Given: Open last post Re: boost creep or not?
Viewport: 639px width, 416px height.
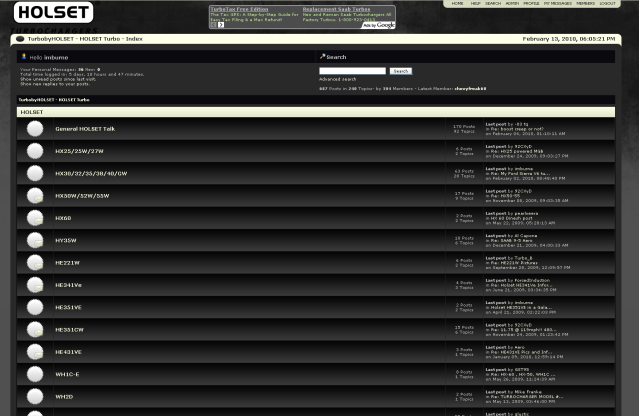Looking at the screenshot, I should click(x=517, y=129).
